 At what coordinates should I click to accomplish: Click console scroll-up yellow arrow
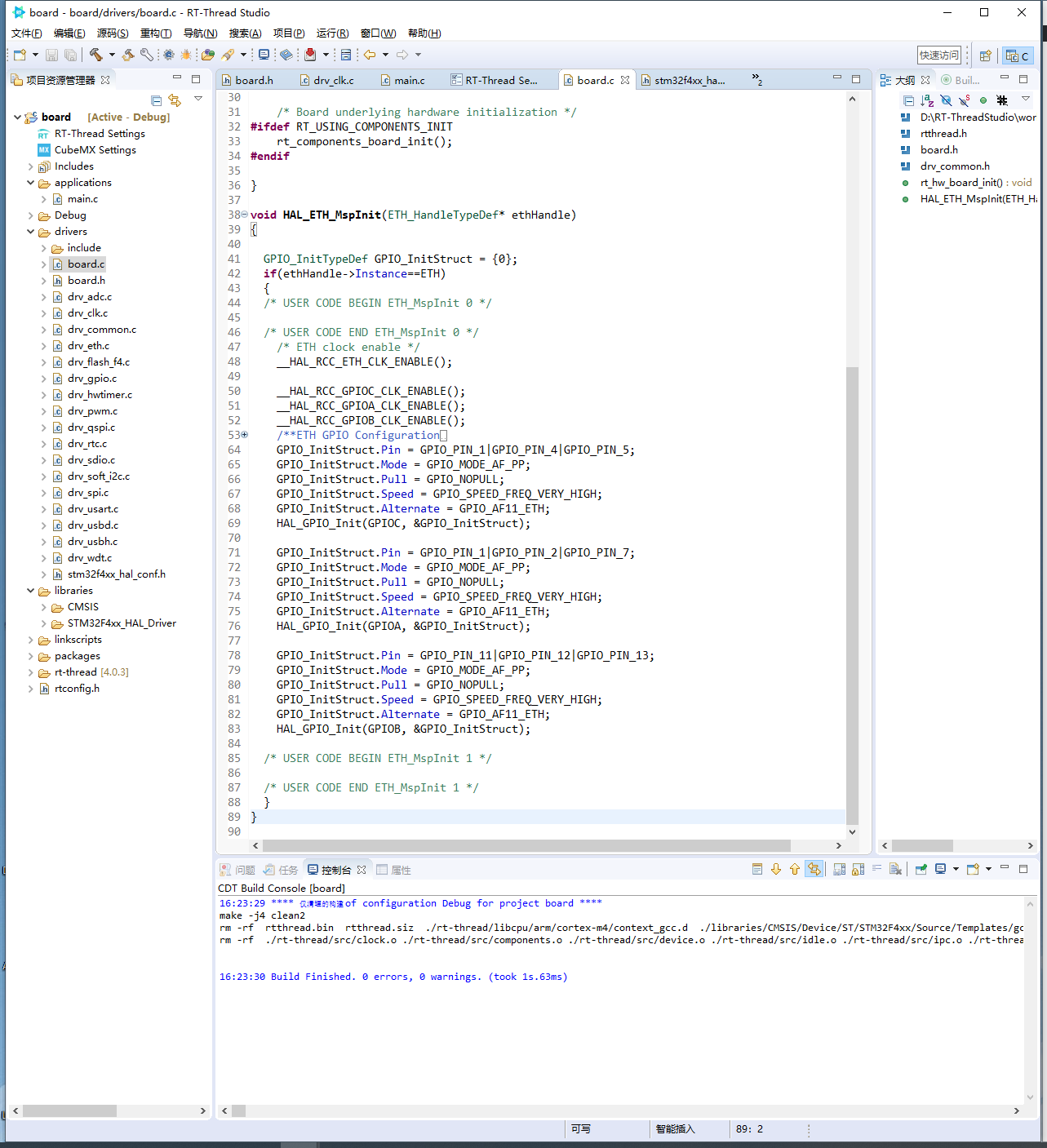coord(795,869)
